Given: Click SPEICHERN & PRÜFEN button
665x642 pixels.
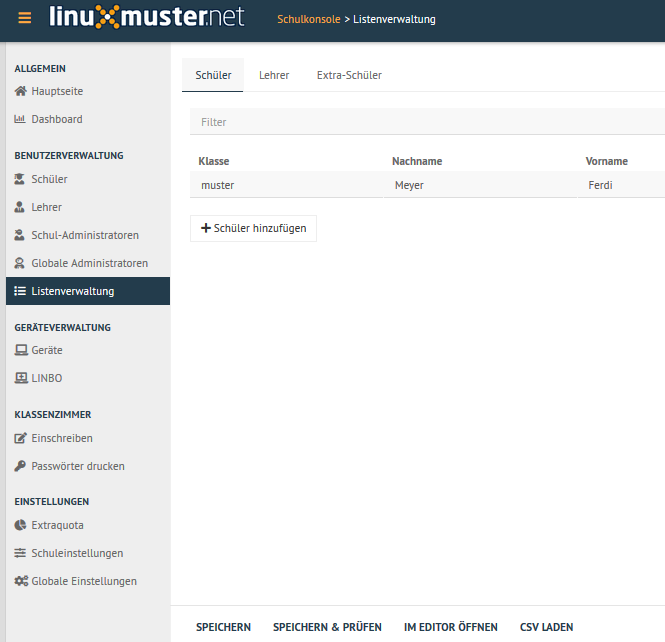Looking at the screenshot, I should coord(327,627).
